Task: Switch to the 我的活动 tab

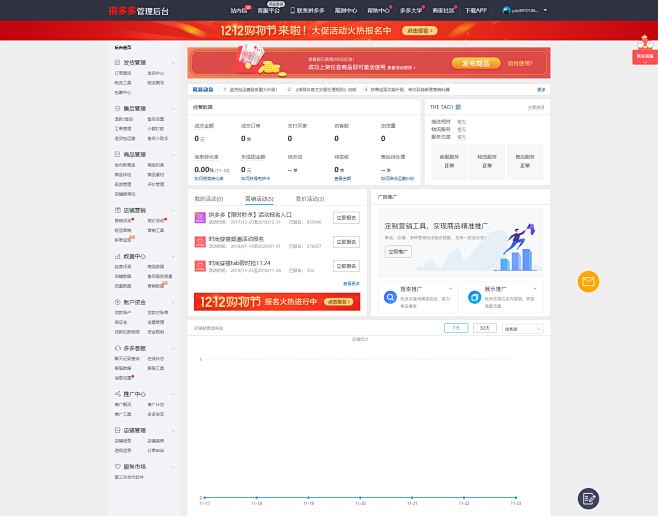Action: tap(207, 199)
